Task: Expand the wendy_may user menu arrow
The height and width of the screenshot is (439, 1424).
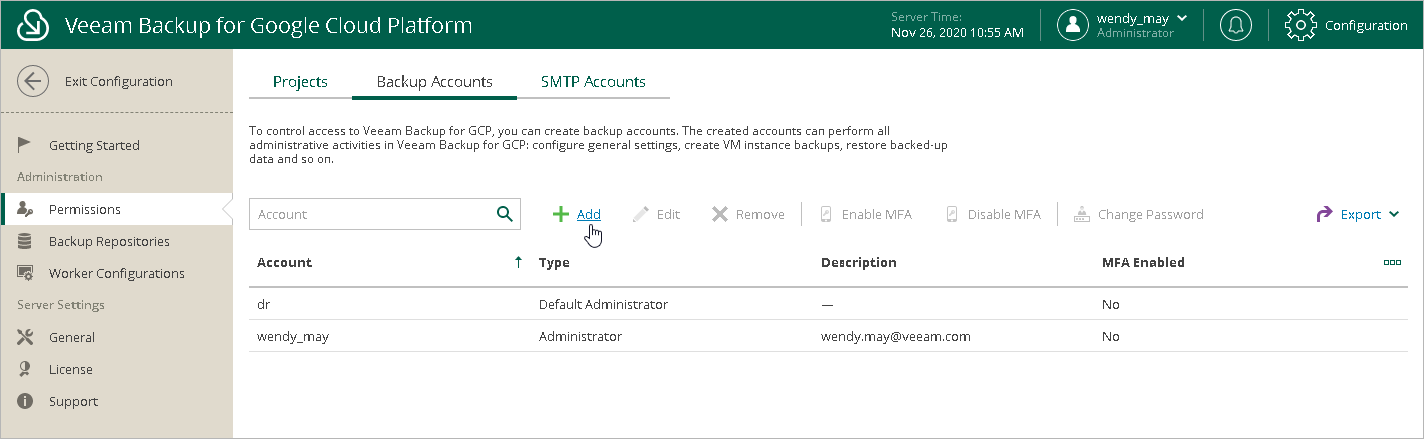Action: tap(1182, 18)
